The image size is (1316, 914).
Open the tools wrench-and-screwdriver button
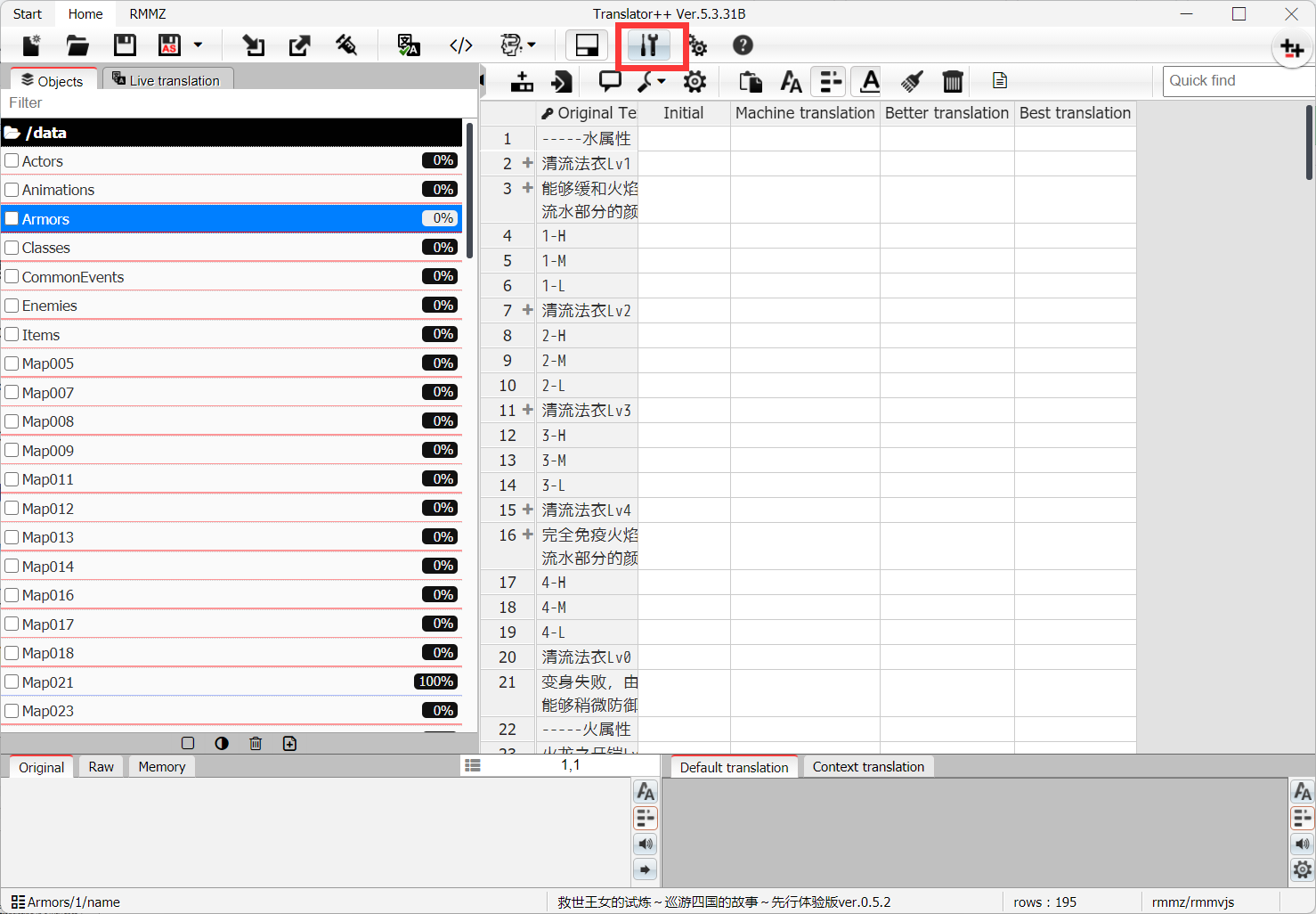[x=649, y=45]
